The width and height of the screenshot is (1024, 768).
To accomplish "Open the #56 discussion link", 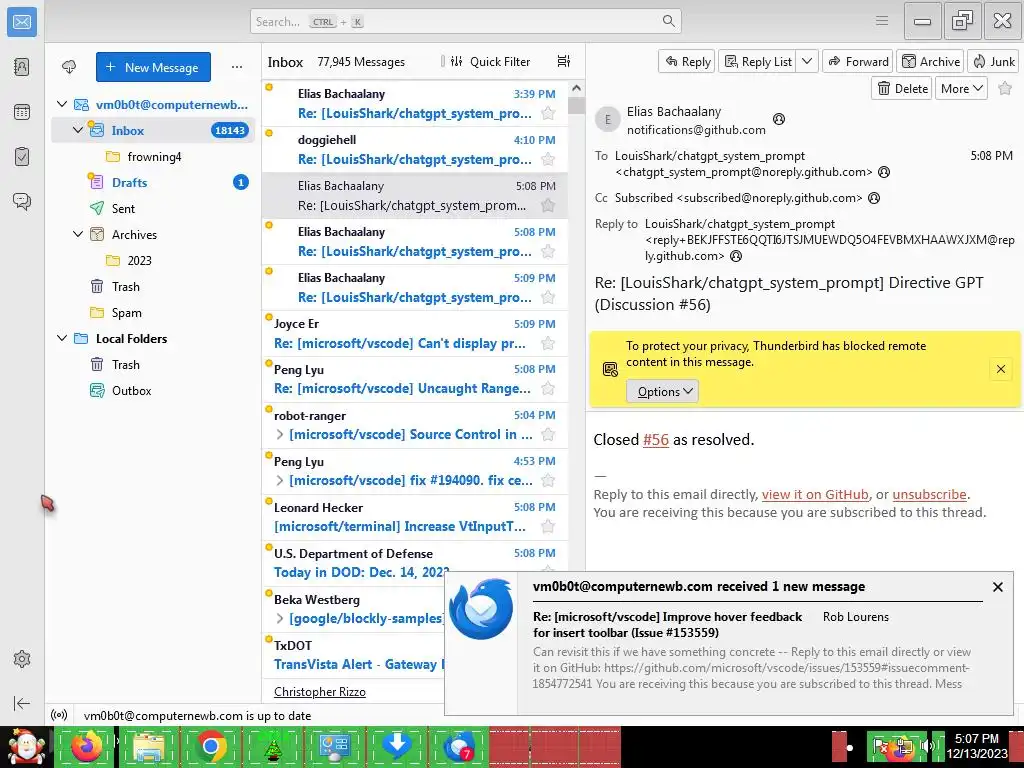I will [x=656, y=440].
